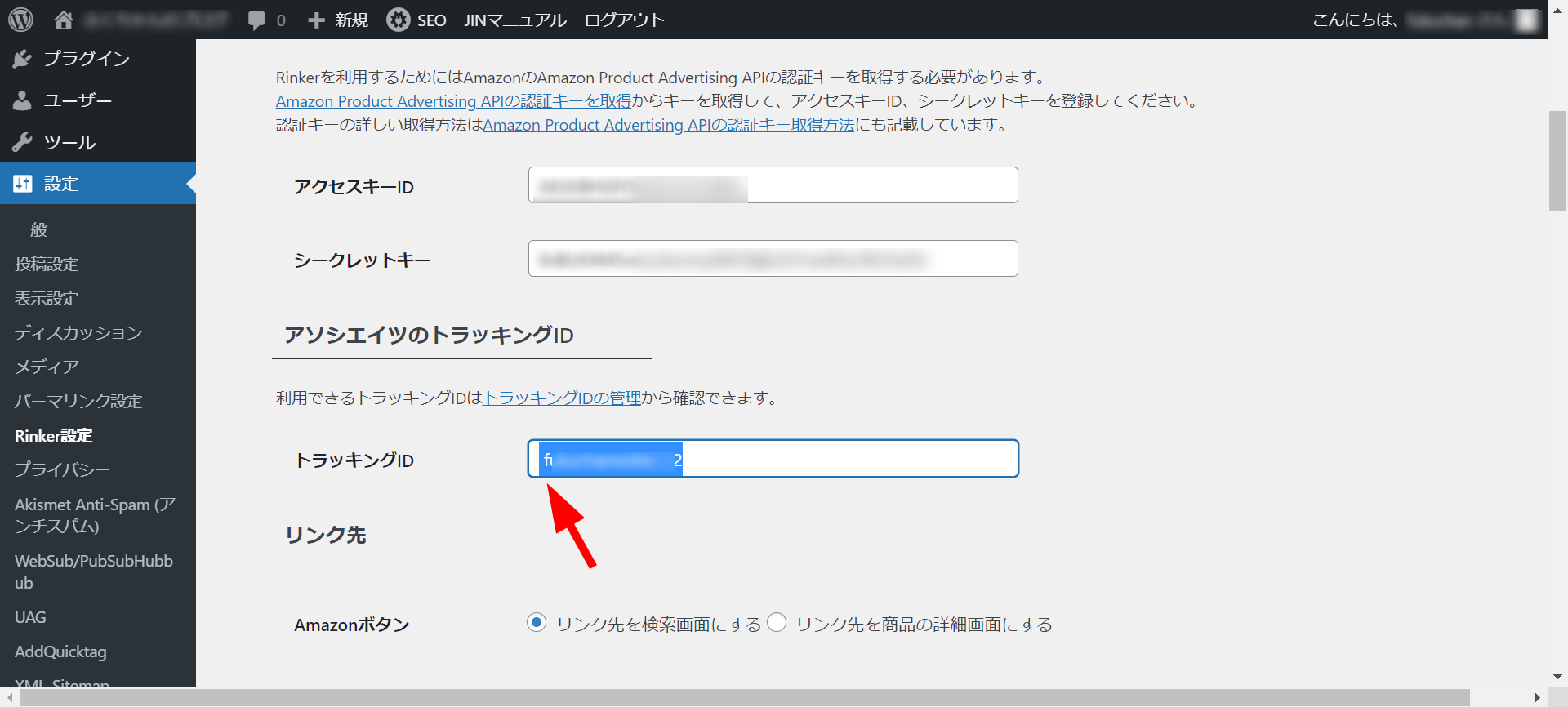Click the plus icon for 新規
The image size is (1568, 707).
[x=316, y=20]
